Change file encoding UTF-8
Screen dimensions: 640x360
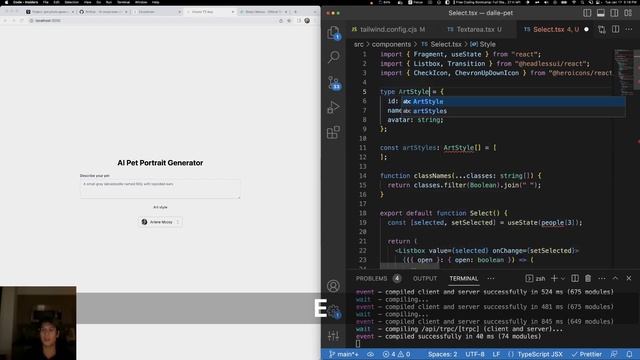point(475,354)
